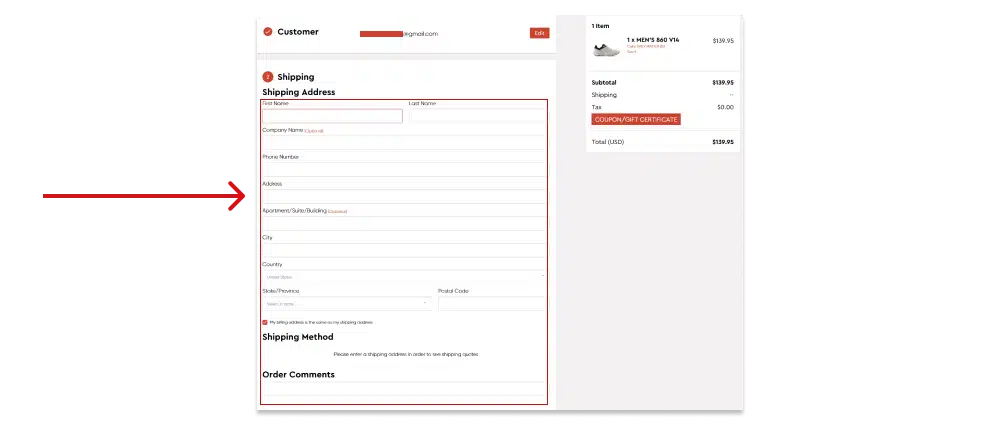This screenshot has height=425, width=1000.
Task: Click the MEN'S 860 V14 product name
Action: pos(652,40)
